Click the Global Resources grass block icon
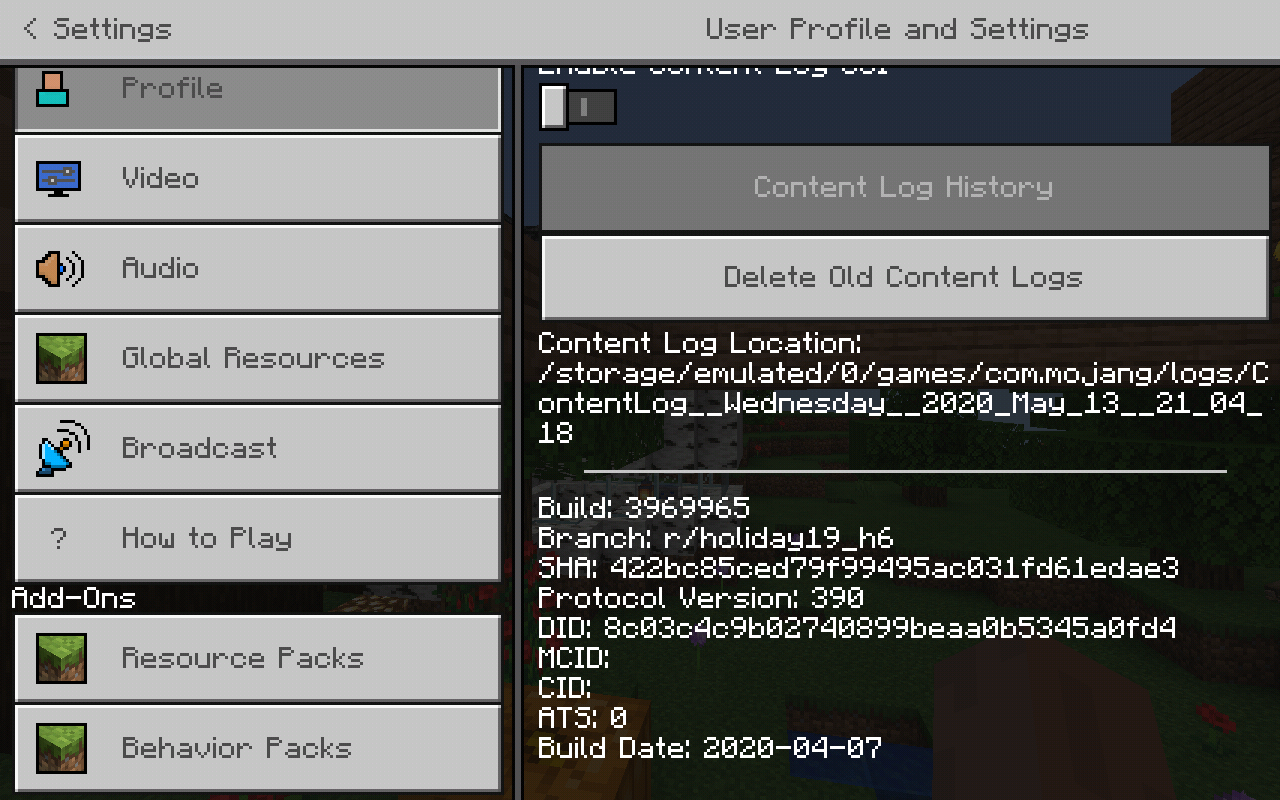The height and width of the screenshot is (800, 1280). (61, 358)
